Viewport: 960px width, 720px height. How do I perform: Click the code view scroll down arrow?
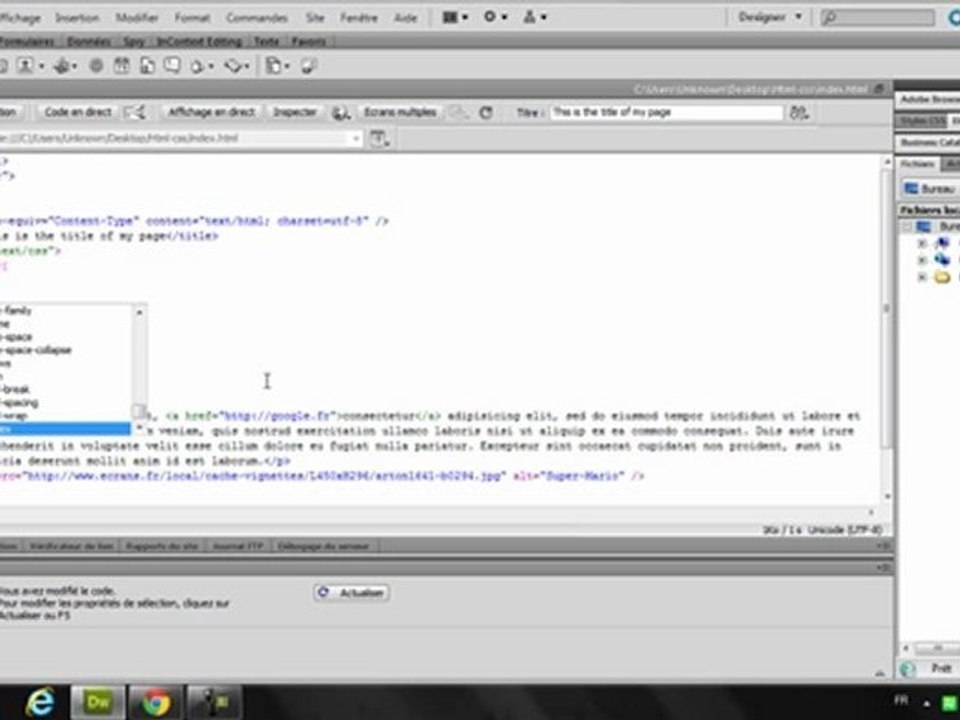point(887,497)
